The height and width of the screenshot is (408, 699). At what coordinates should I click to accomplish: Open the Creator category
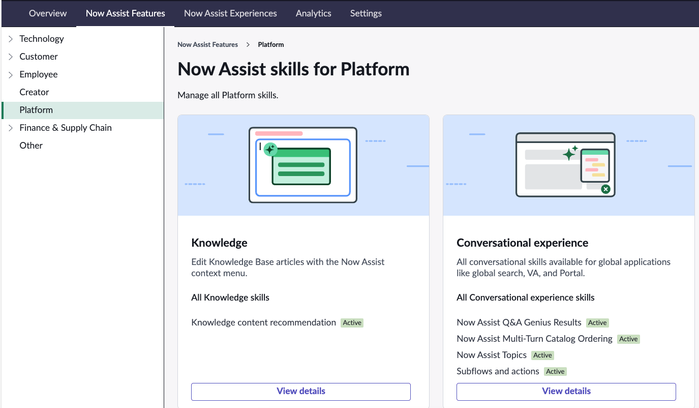click(x=34, y=92)
